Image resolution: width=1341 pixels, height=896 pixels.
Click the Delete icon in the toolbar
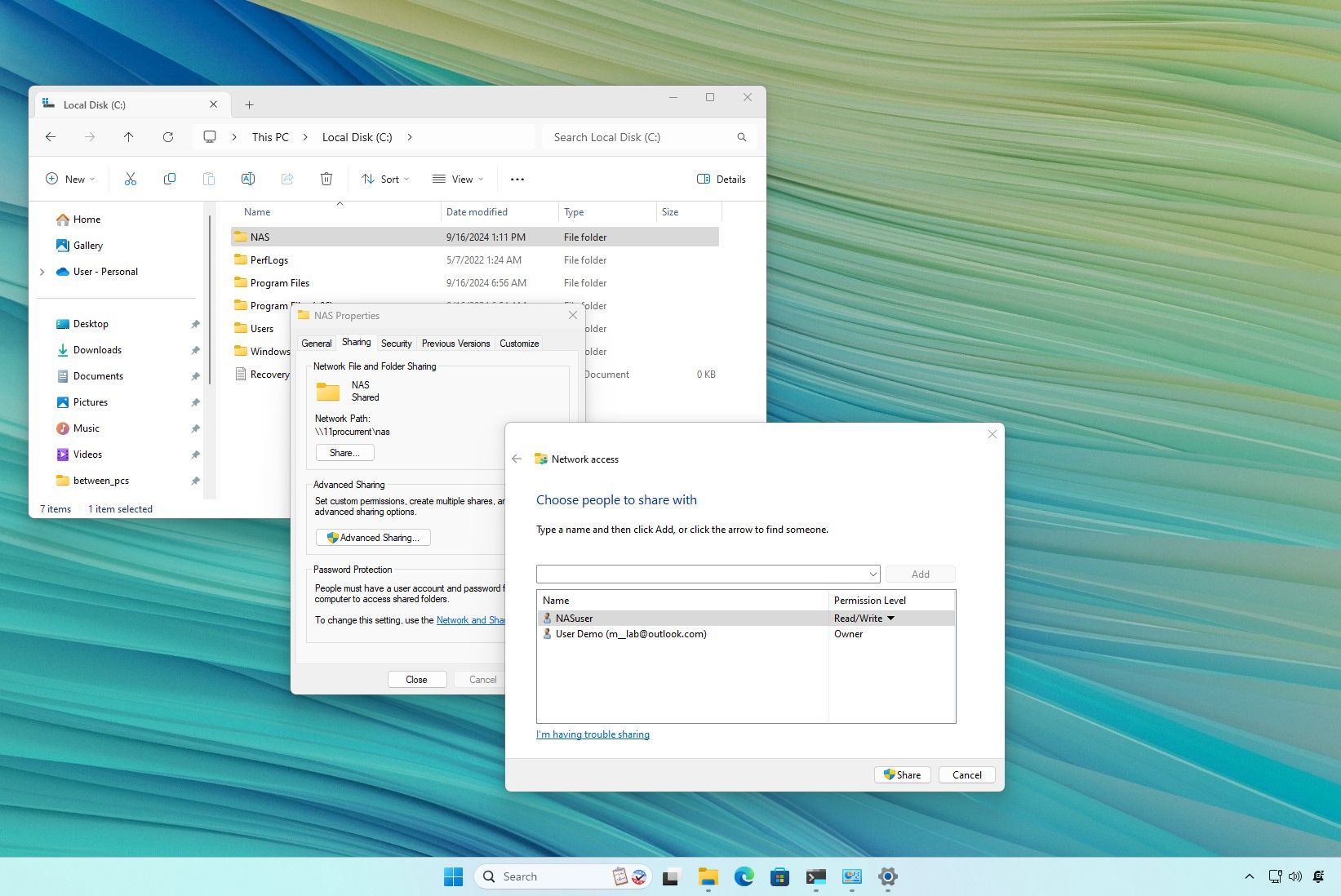326,179
